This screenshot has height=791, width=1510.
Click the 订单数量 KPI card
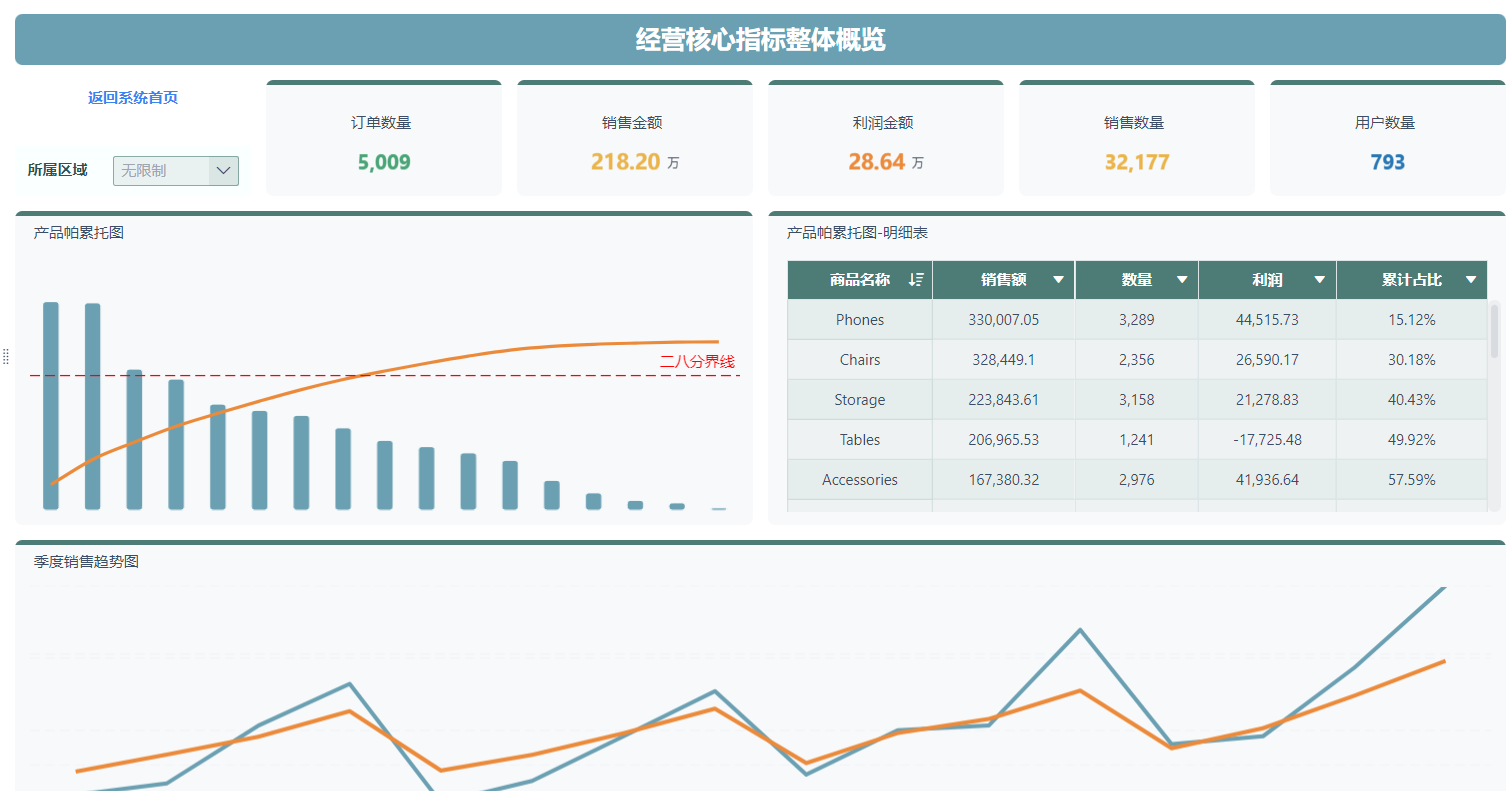(384, 138)
